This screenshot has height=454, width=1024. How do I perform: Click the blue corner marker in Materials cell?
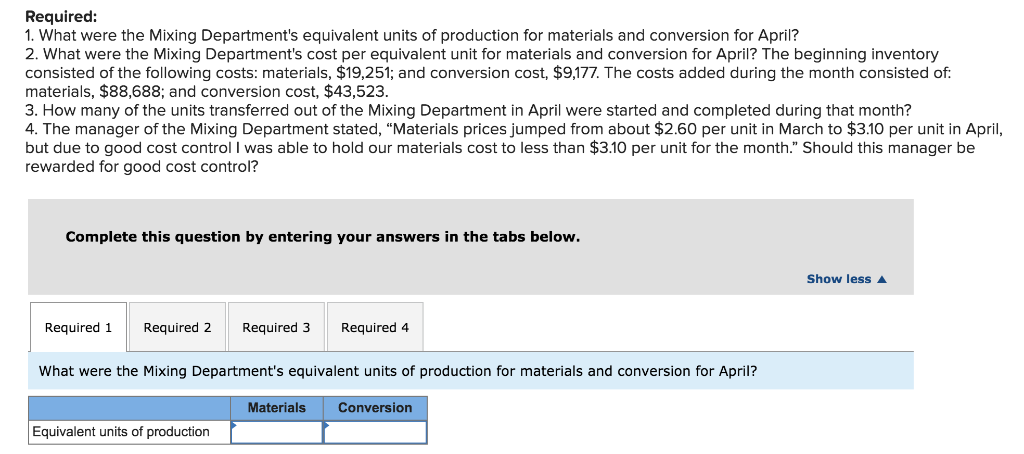pos(234,424)
